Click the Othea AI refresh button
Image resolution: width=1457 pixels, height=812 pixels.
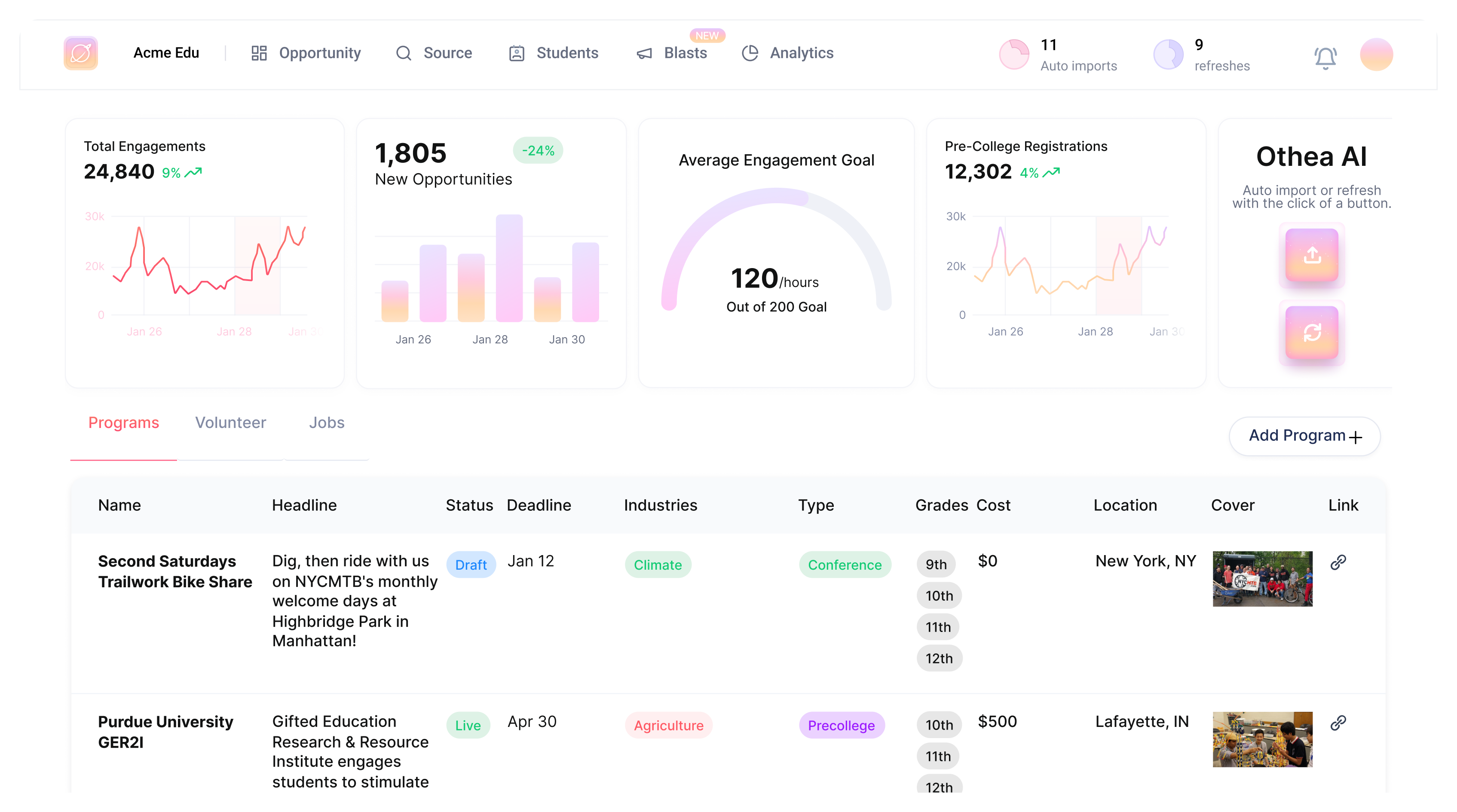[1312, 333]
